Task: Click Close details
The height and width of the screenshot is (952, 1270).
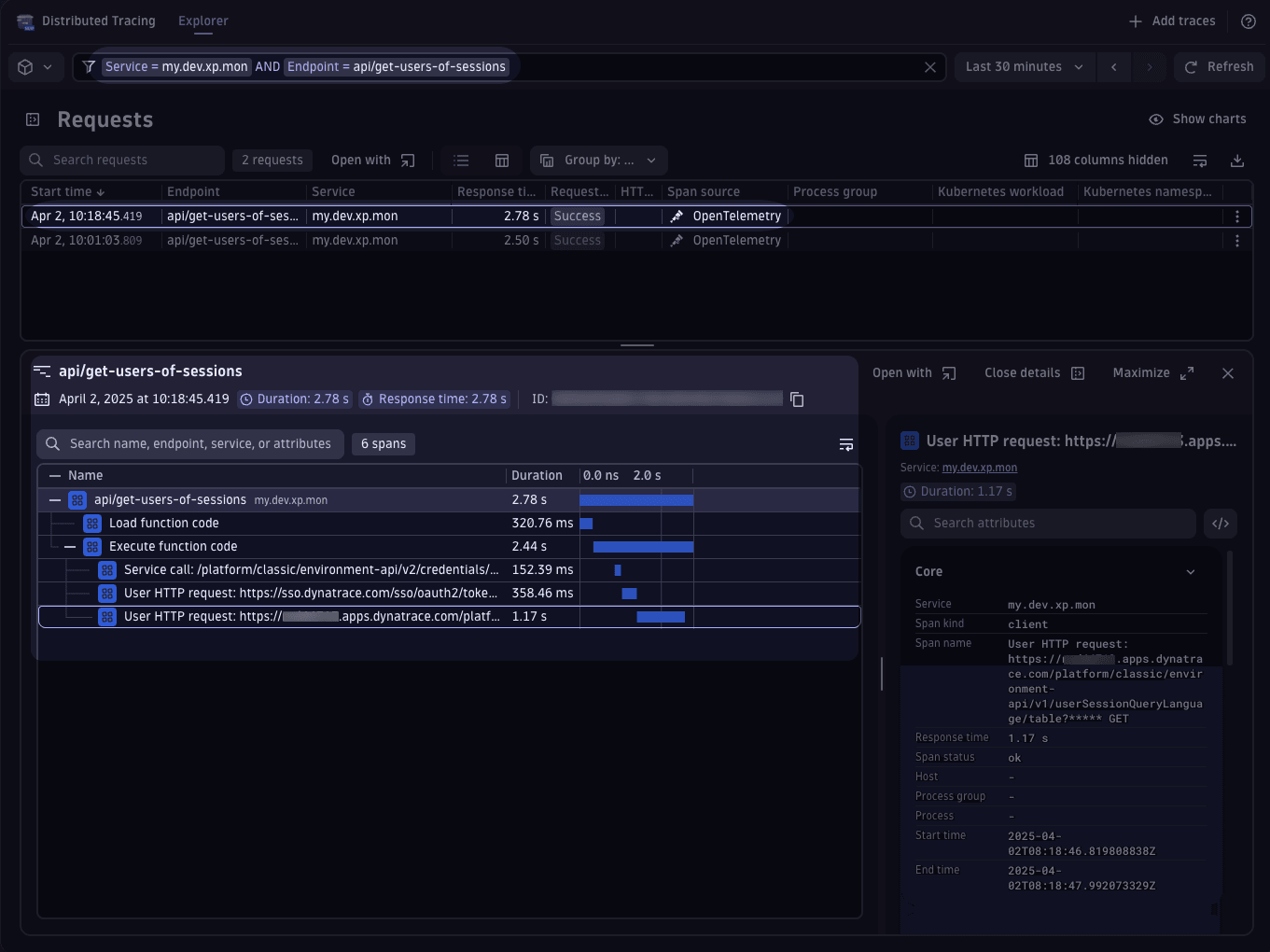Action: point(1034,373)
